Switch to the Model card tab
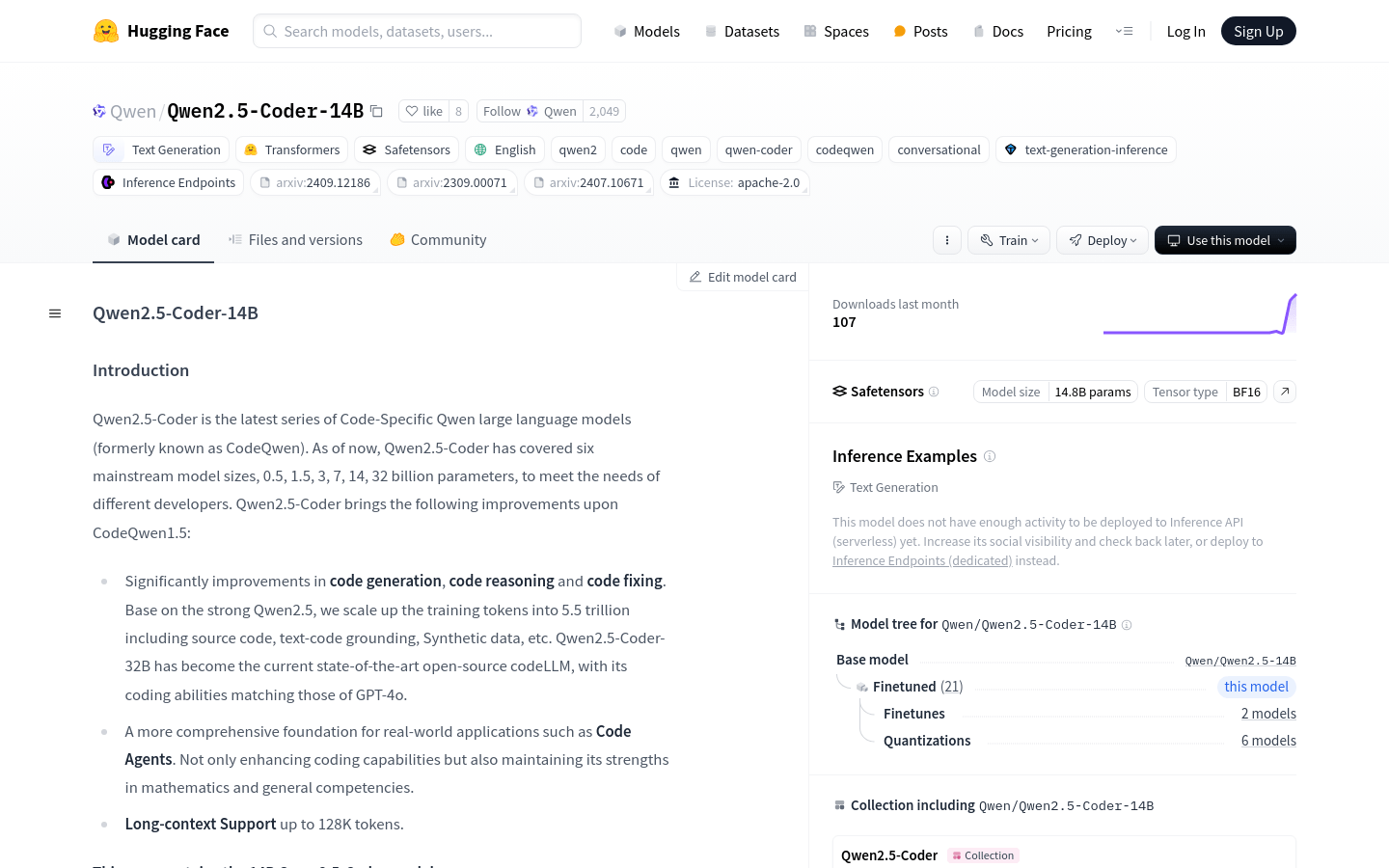Screen dimensions: 1389x868 pyautogui.click(x=153, y=240)
